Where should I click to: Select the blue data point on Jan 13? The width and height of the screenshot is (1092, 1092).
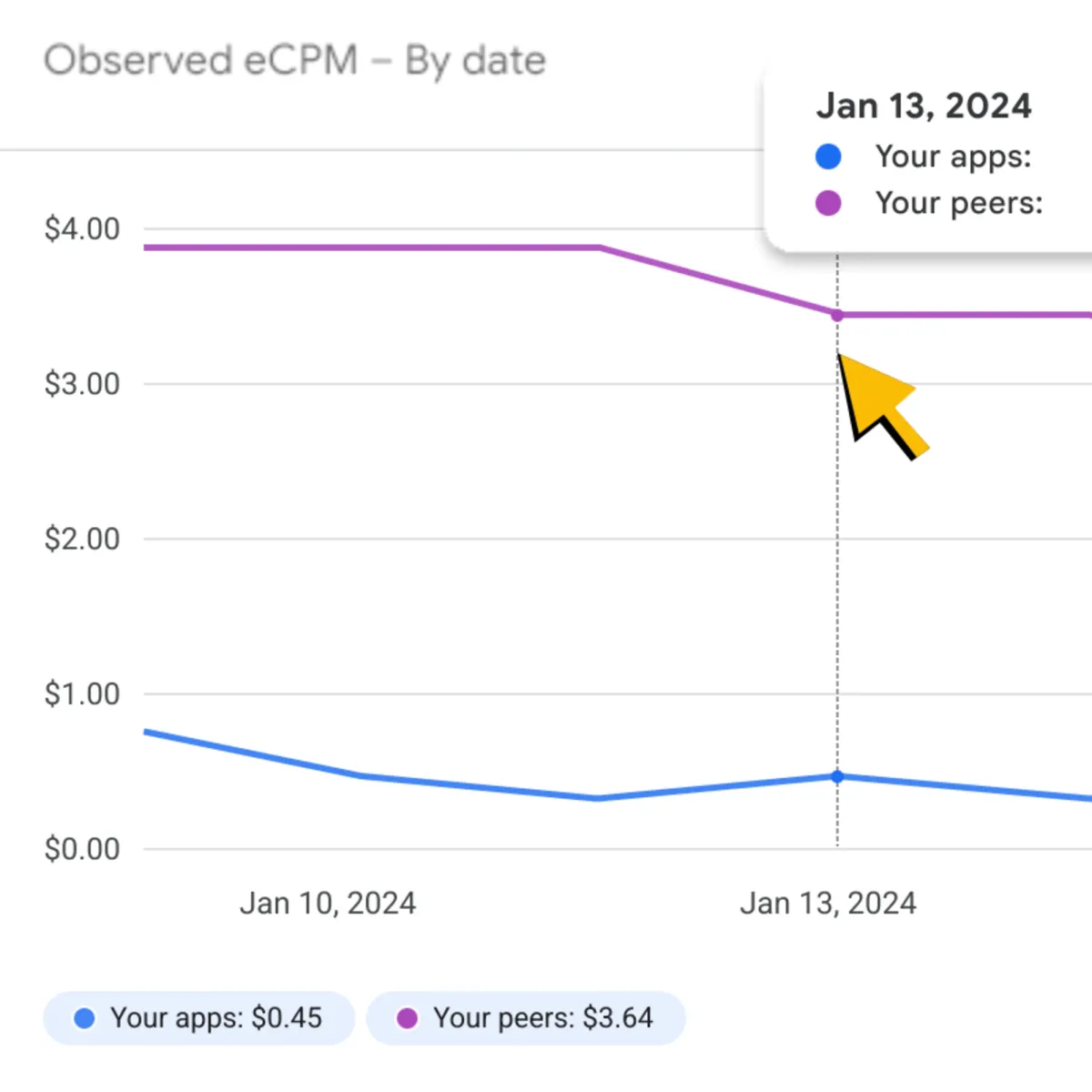pyautogui.click(x=836, y=776)
